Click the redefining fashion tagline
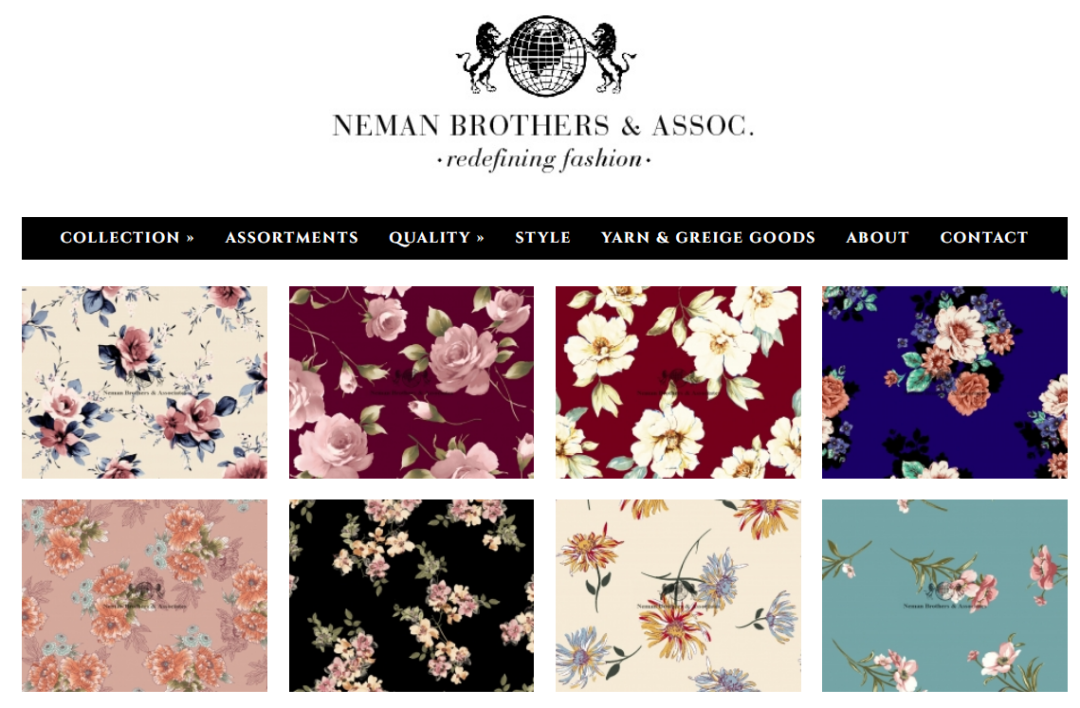This screenshot has width=1080, height=708. (543, 160)
